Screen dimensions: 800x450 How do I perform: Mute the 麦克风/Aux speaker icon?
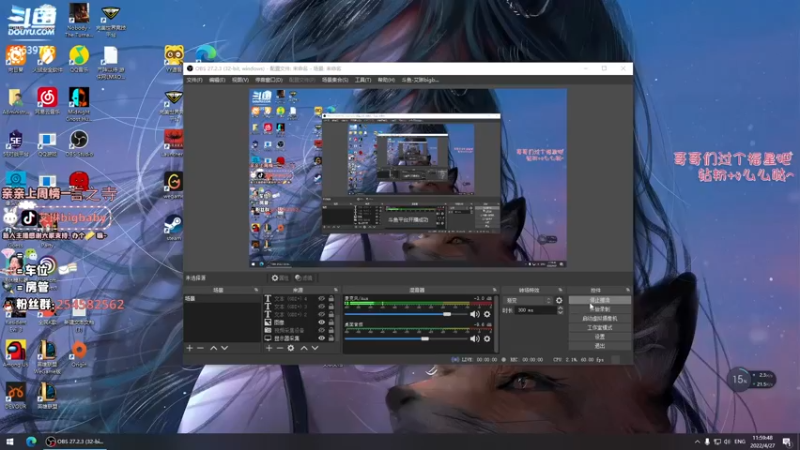tap(474, 314)
